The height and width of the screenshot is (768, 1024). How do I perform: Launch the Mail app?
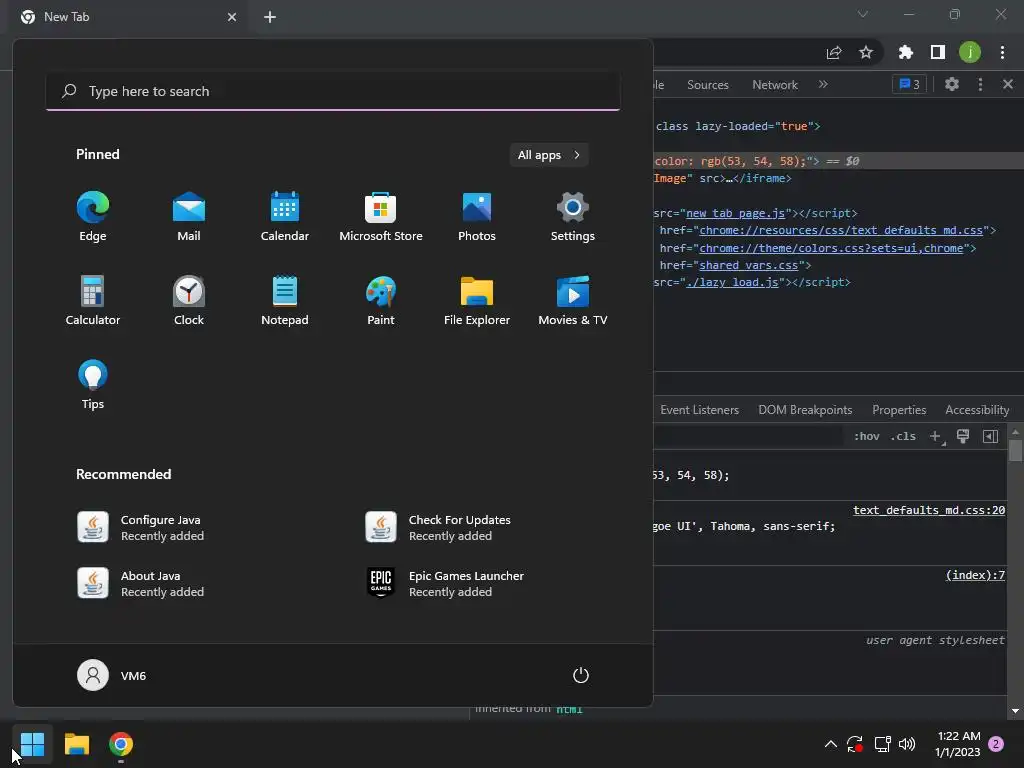[189, 217]
